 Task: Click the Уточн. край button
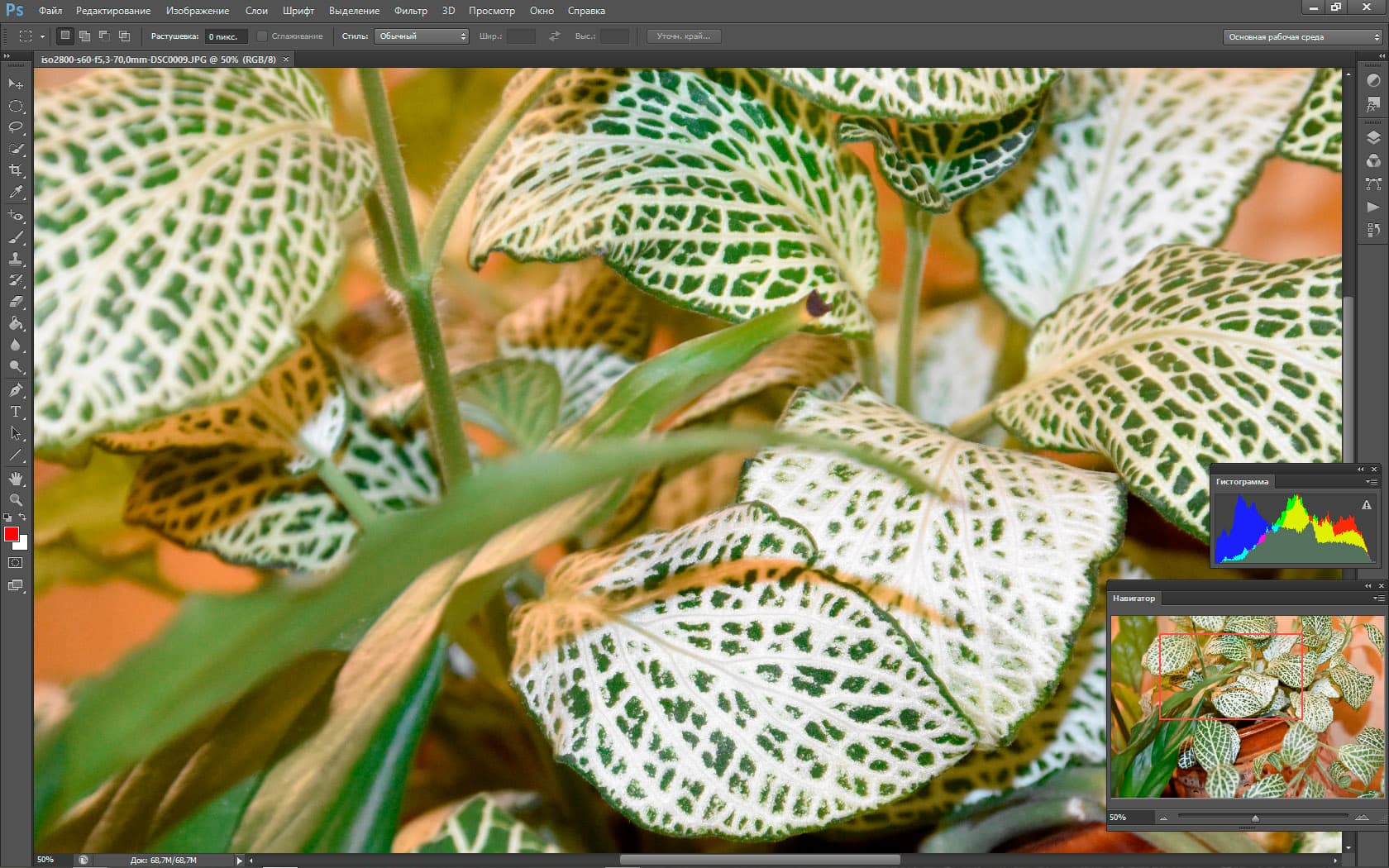click(x=683, y=36)
